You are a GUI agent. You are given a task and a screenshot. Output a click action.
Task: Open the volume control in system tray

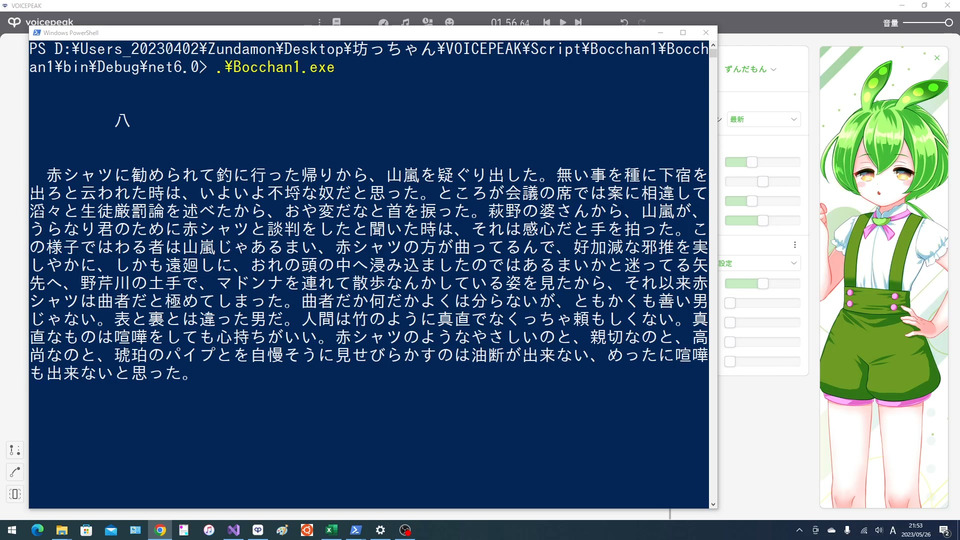point(879,530)
